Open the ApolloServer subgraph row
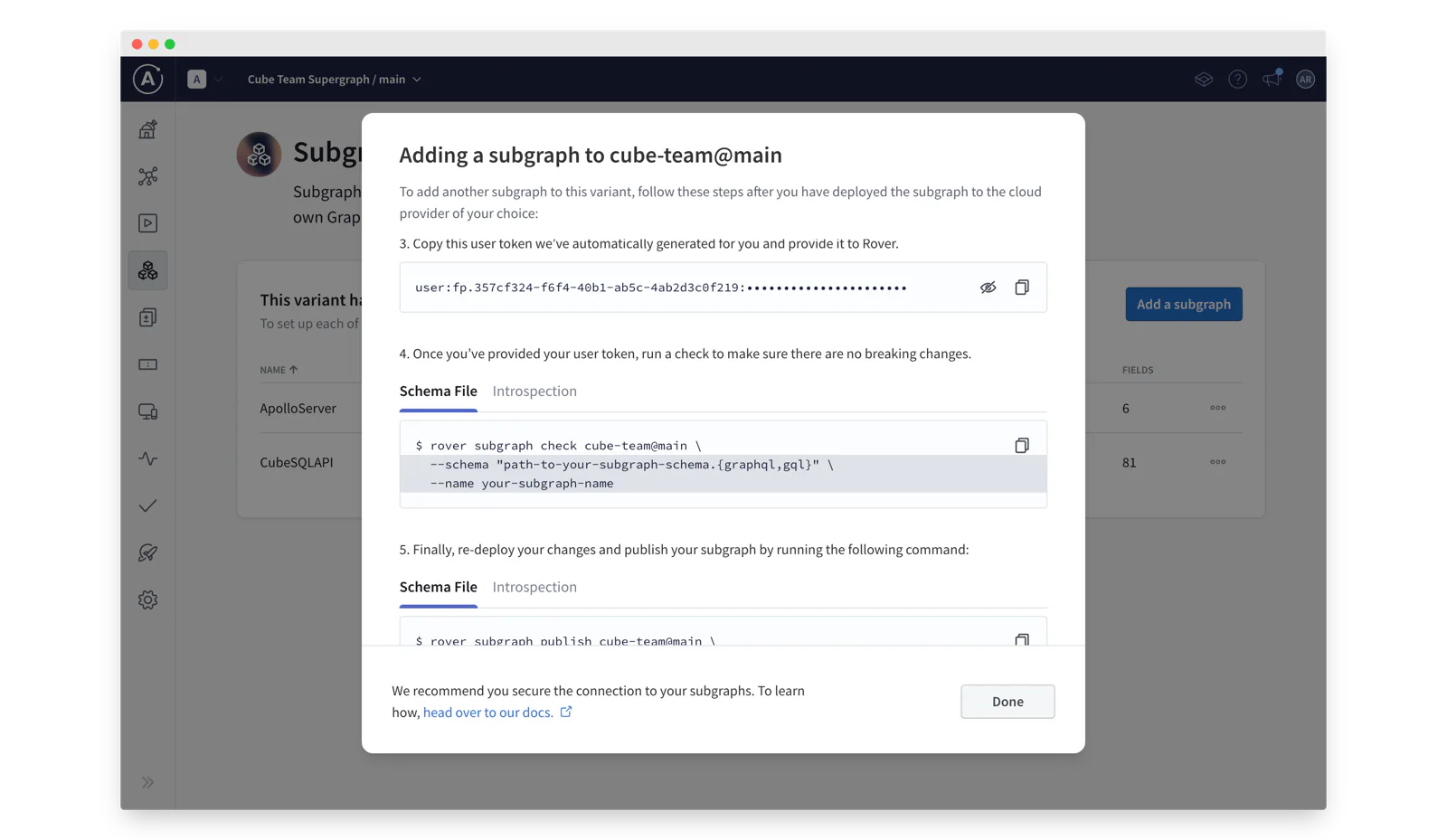The height and width of the screenshot is (840, 1447). pyautogui.click(x=298, y=409)
